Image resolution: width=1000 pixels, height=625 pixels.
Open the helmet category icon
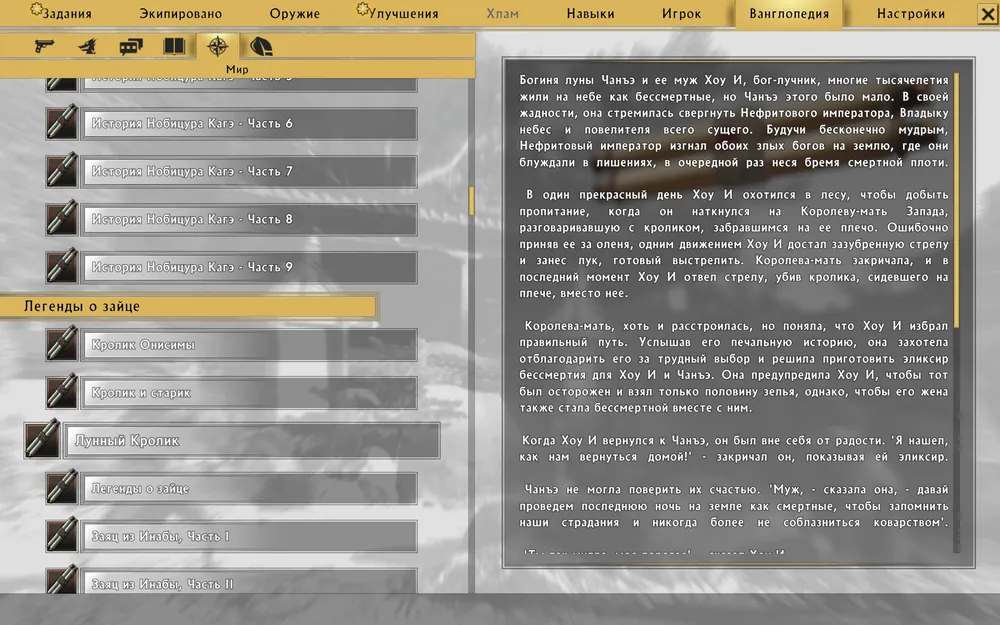[261, 46]
